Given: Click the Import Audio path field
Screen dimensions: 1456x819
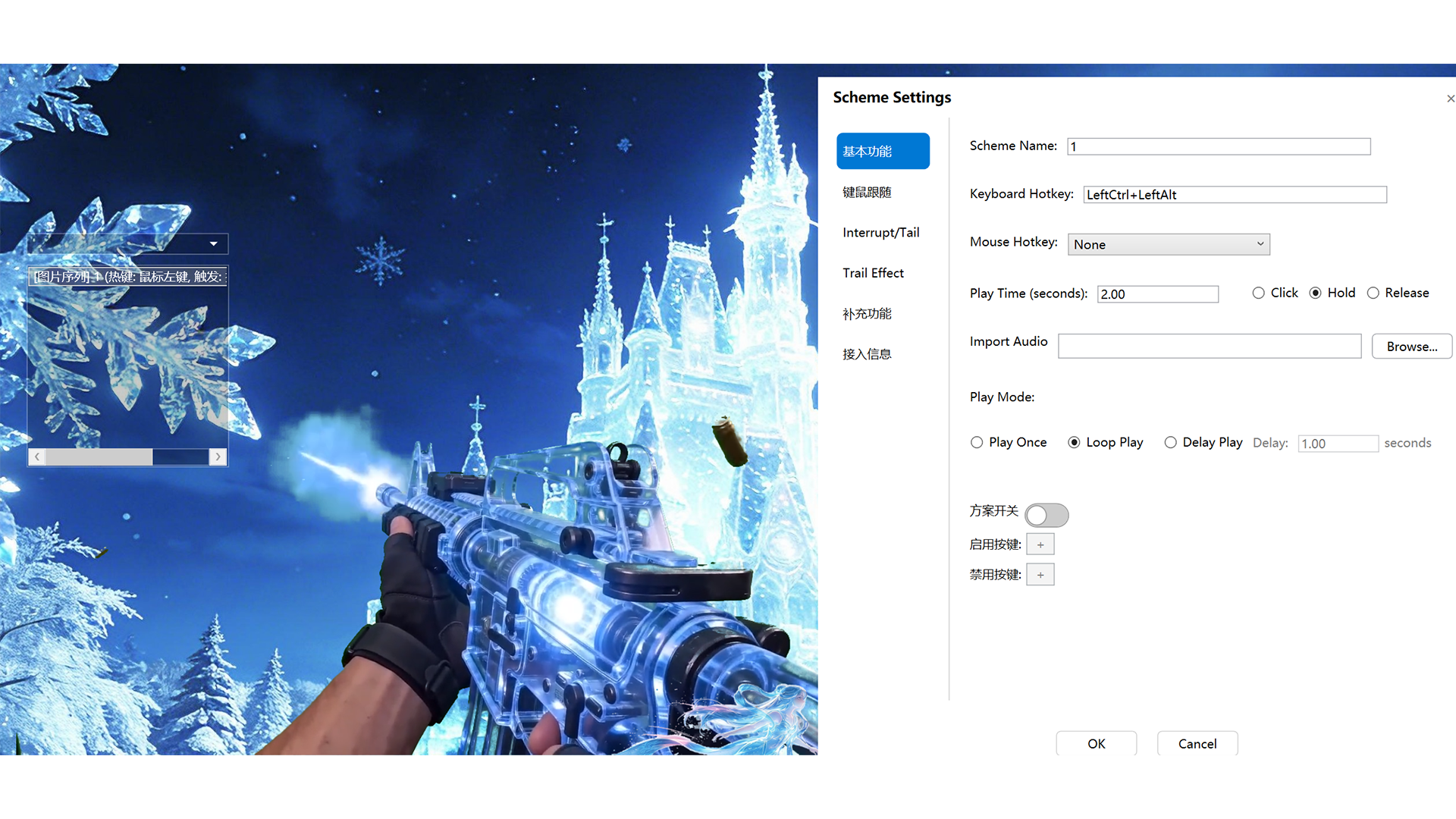Looking at the screenshot, I should pyautogui.click(x=1210, y=346).
